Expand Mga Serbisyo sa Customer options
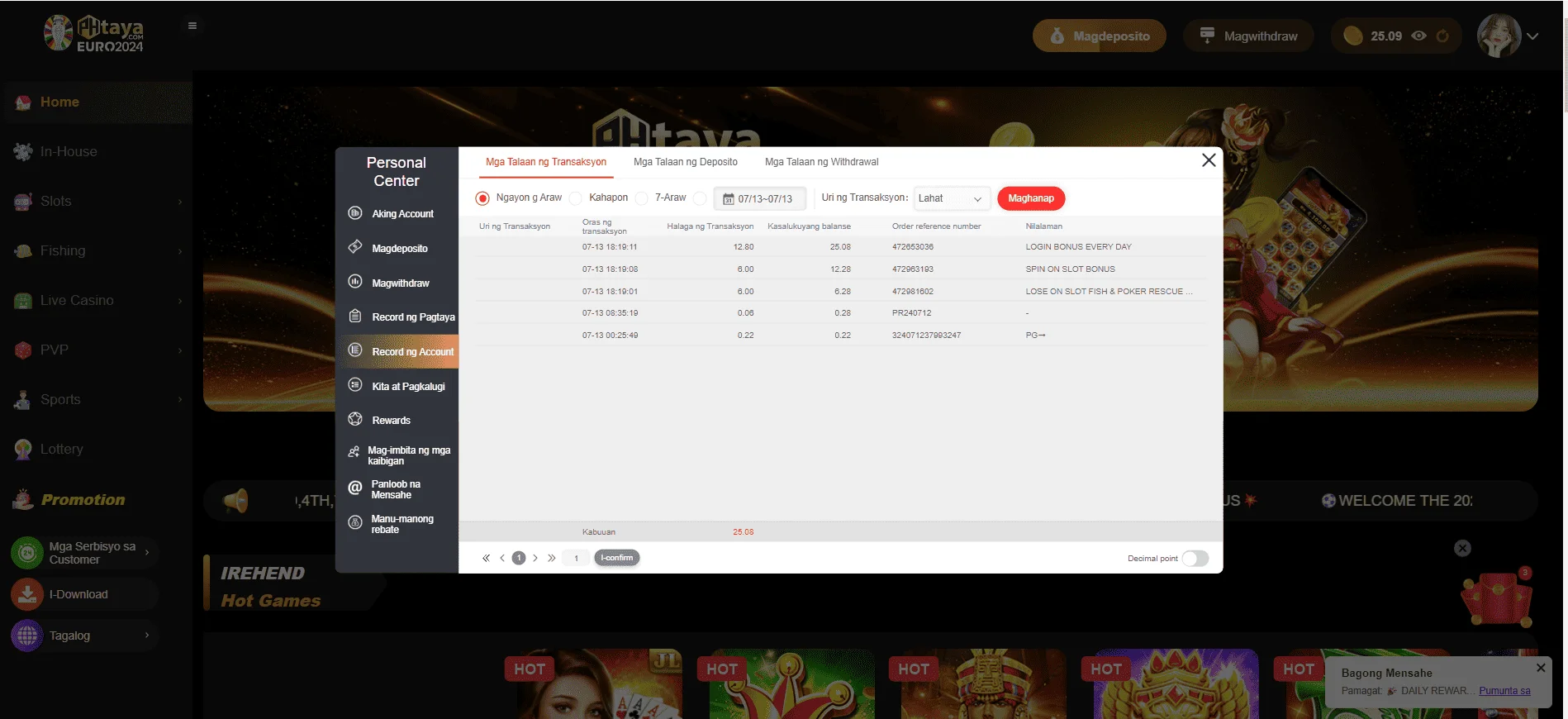 click(x=147, y=552)
